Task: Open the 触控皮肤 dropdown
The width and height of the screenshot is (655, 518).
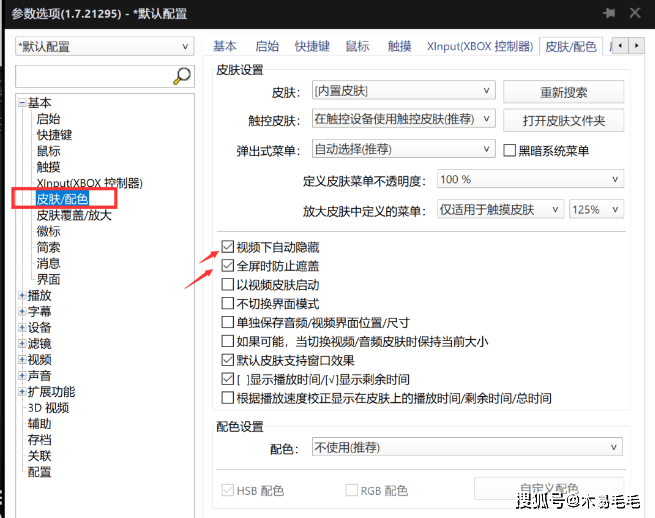Action: pos(404,119)
